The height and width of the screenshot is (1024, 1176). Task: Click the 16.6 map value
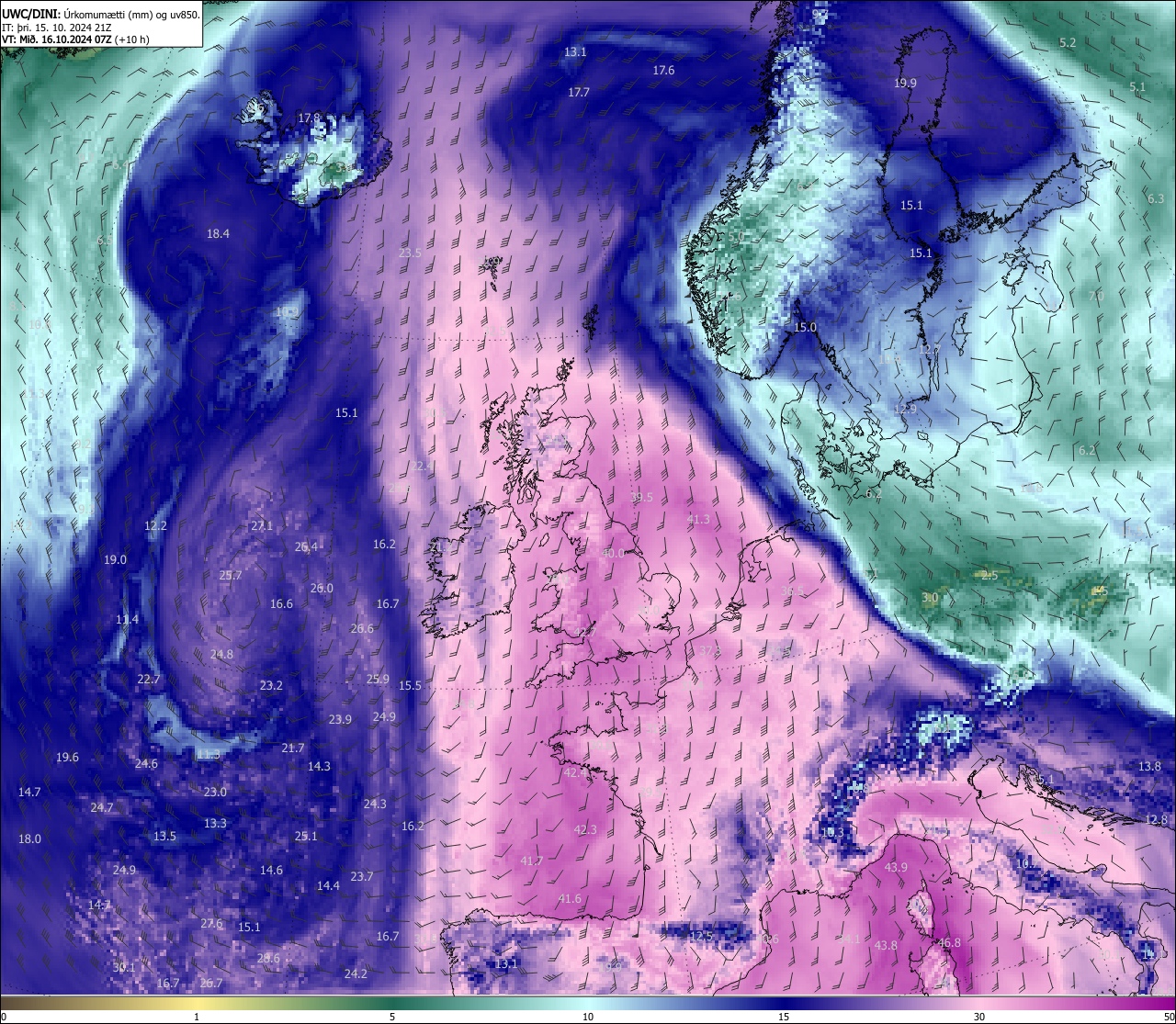tap(281, 603)
